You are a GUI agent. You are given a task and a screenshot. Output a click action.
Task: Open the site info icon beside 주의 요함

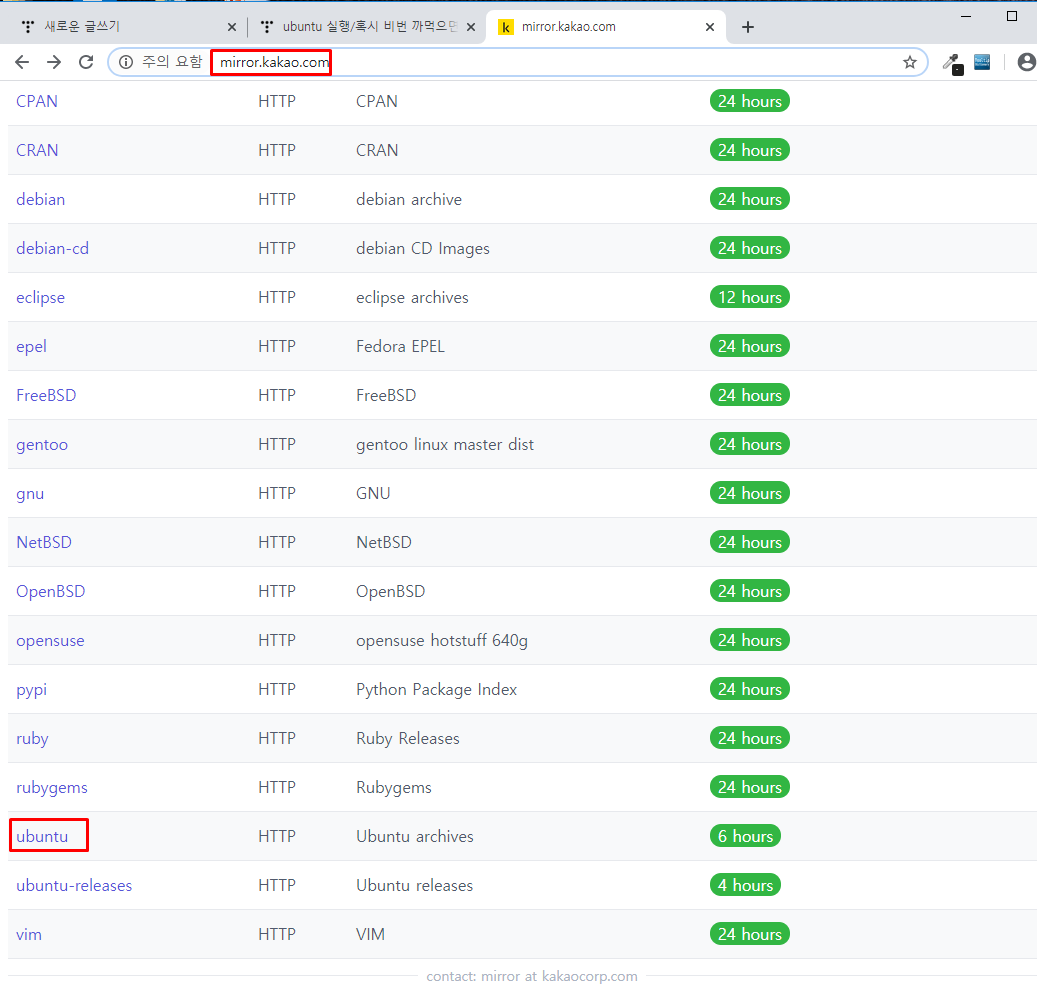coord(126,62)
